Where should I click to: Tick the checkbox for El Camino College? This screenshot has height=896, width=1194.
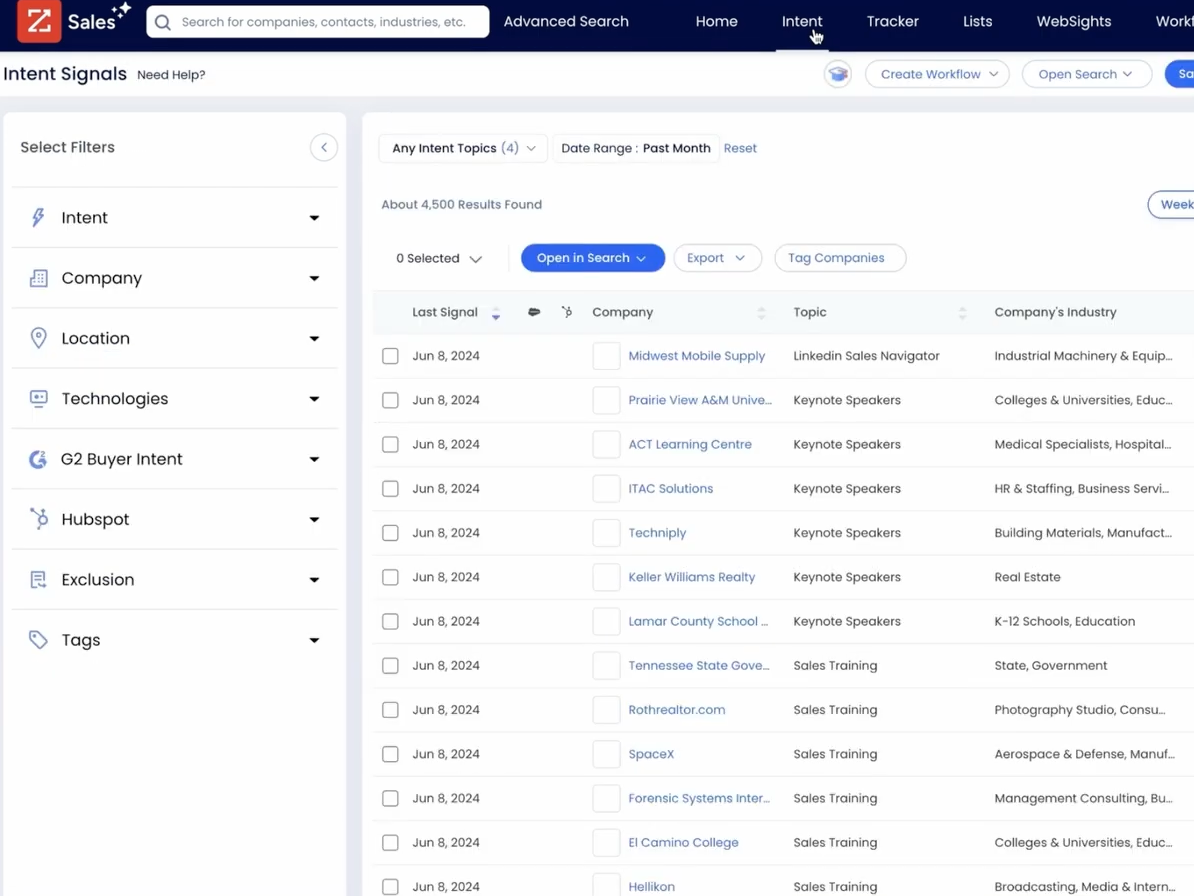(390, 842)
